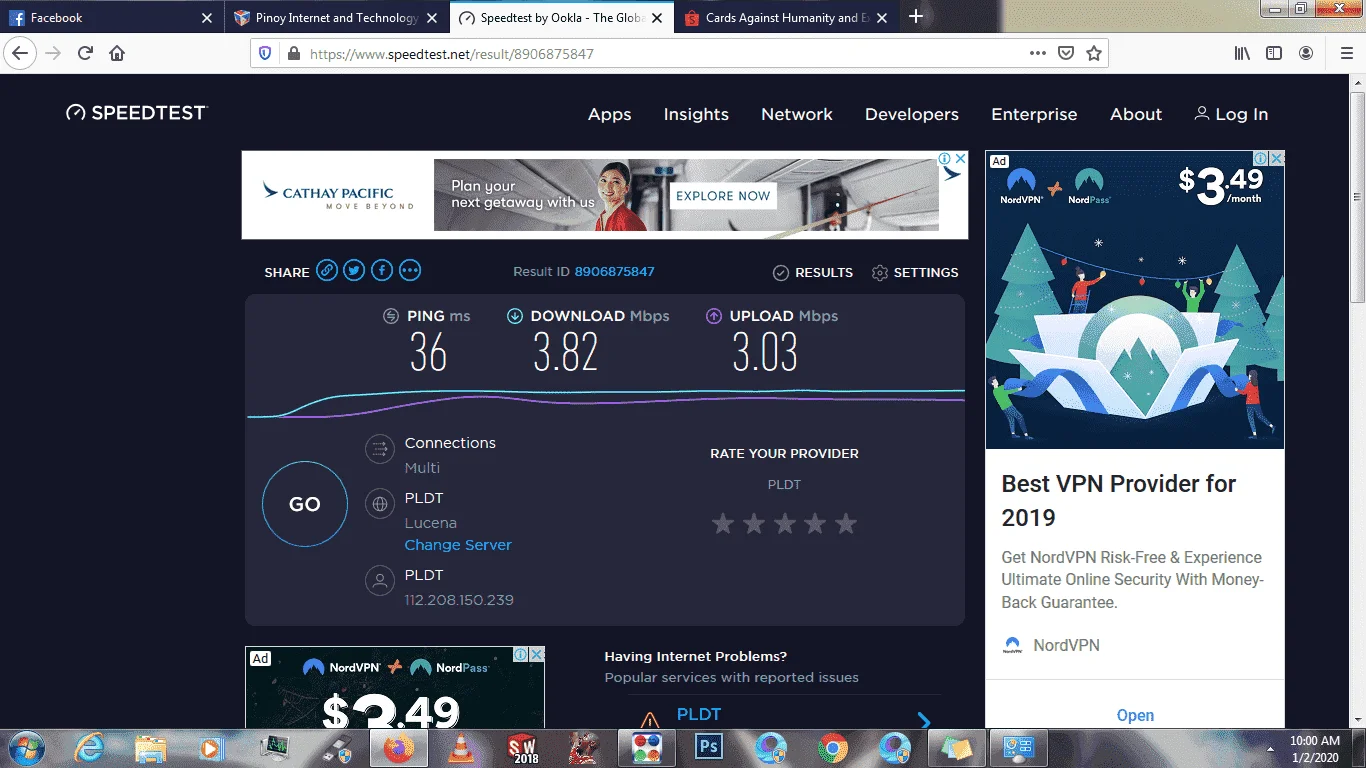Screen dimensions: 1366x768
Task: Open Result ID 8906875847 link
Action: (615, 272)
